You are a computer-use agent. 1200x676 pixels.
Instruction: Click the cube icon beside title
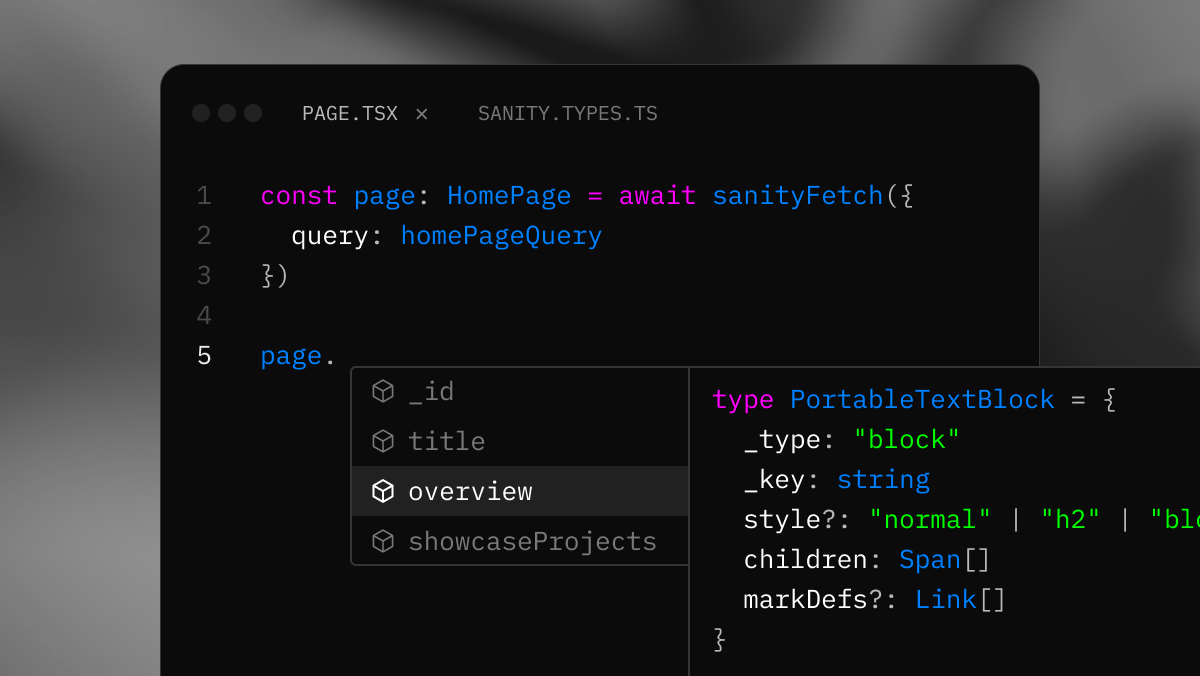(x=383, y=441)
